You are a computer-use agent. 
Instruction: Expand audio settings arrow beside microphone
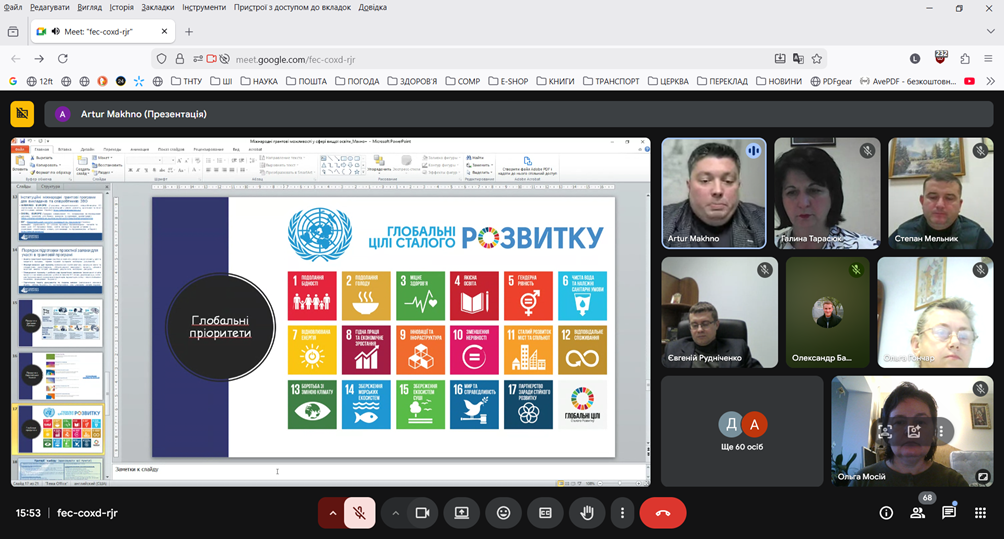pyautogui.click(x=332, y=513)
